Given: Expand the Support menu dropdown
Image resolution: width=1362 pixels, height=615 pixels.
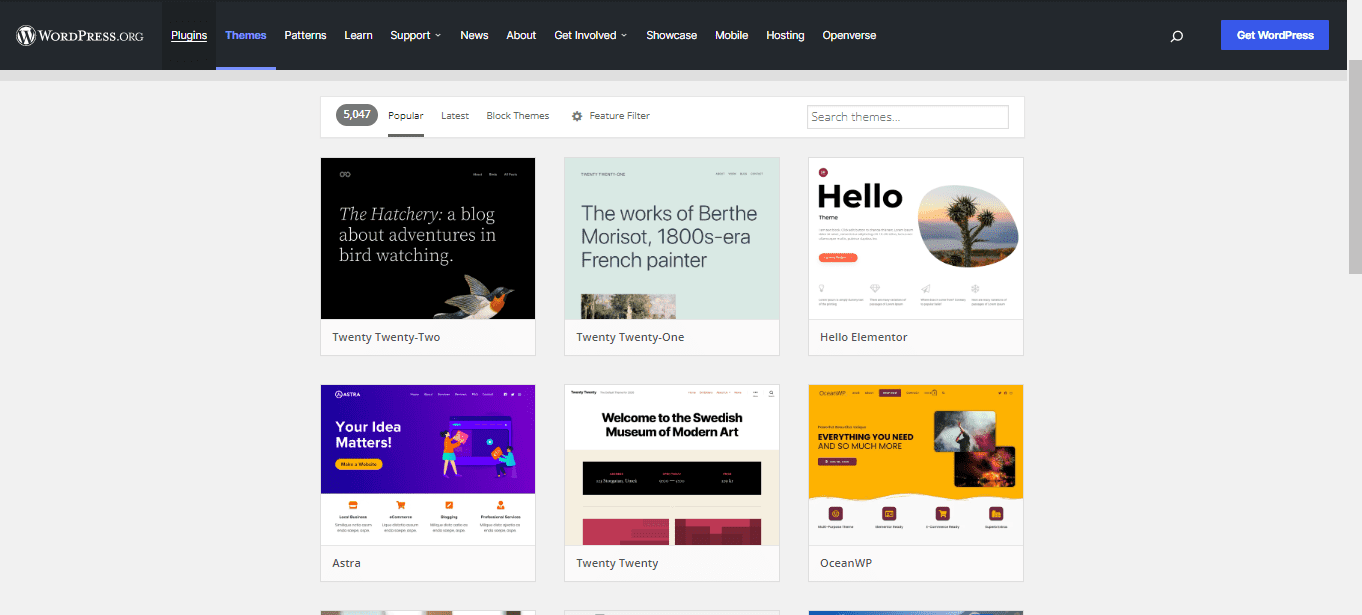Looking at the screenshot, I should point(416,35).
